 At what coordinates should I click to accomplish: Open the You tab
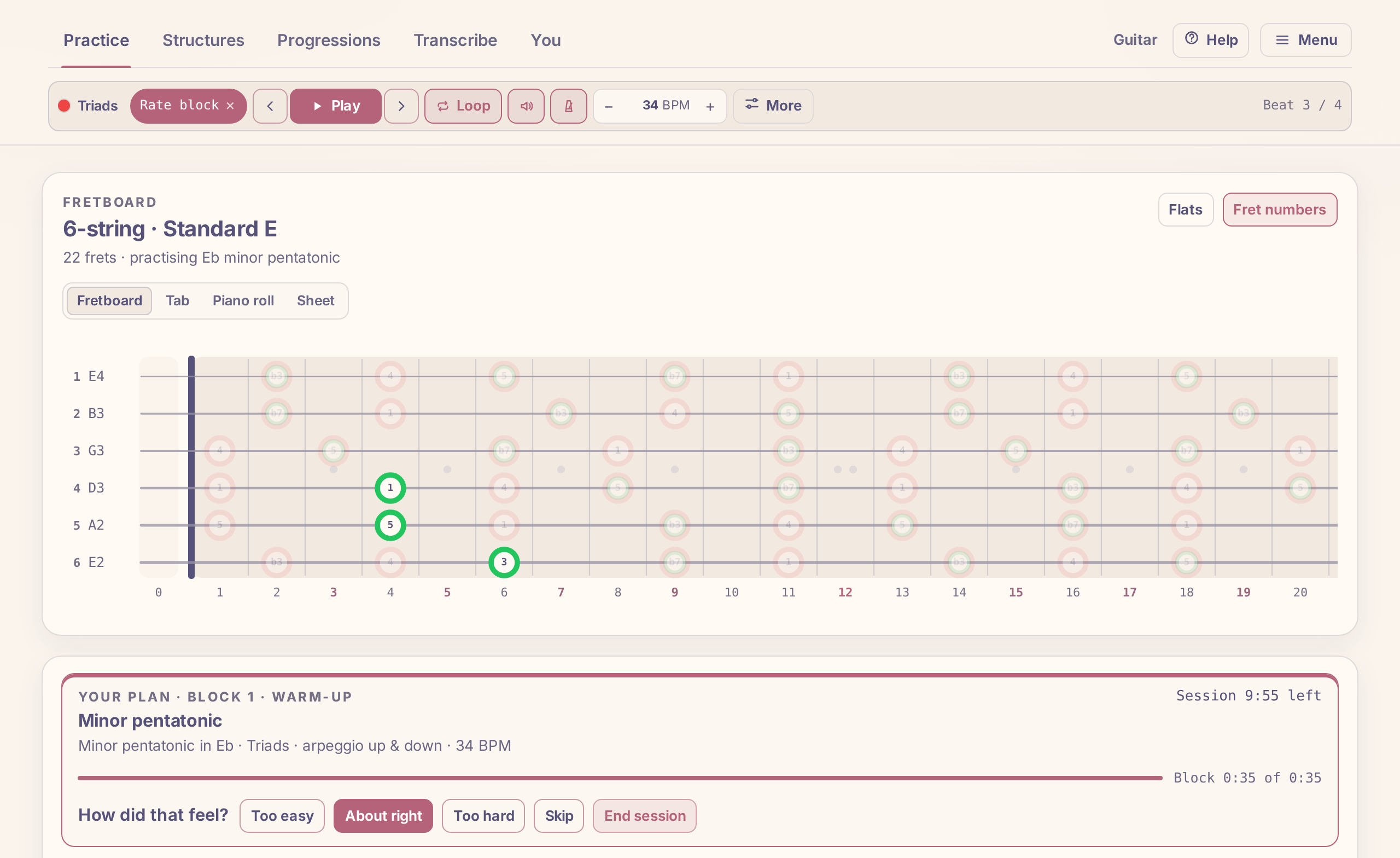(x=546, y=40)
